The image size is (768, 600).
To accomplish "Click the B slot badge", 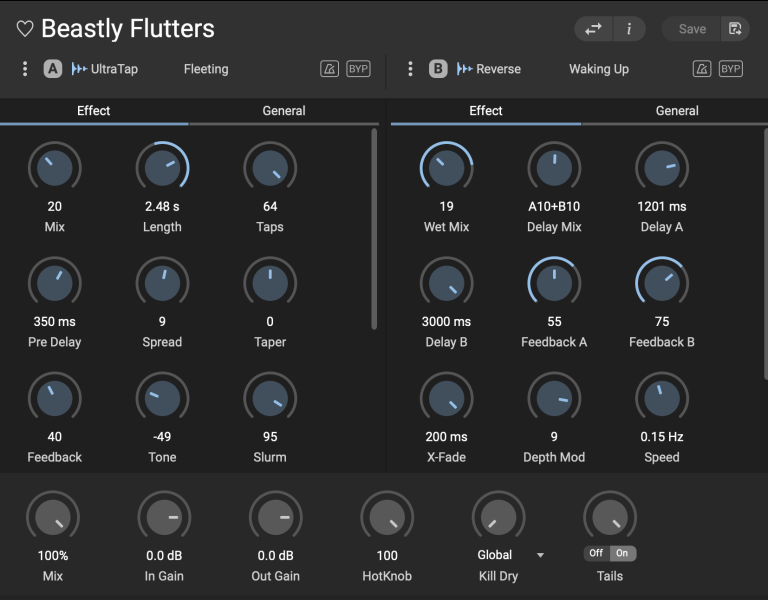I will 438,69.
